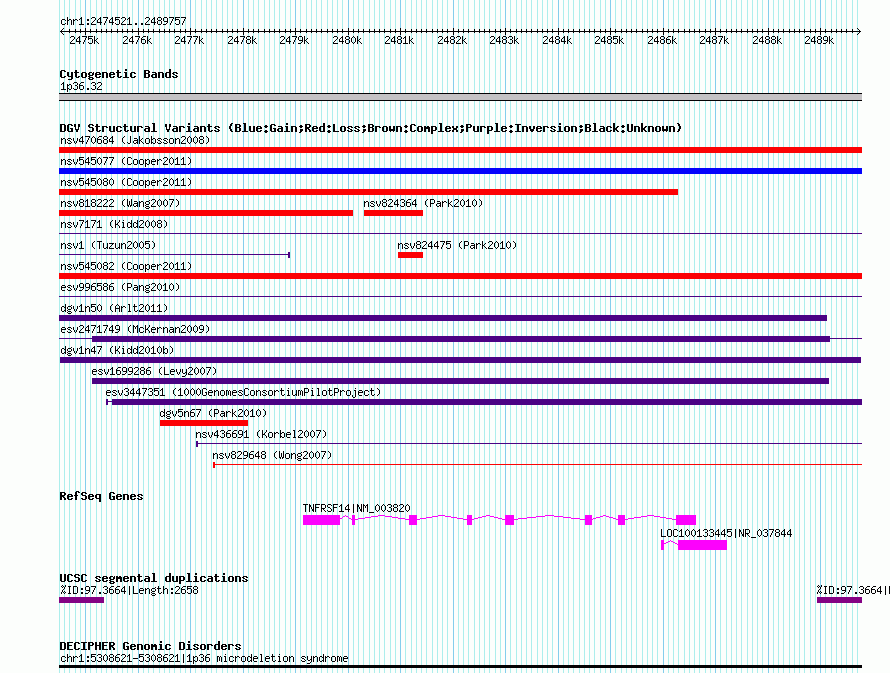Click the 2482k ruler tick
This screenshot has height=673, width=890.
coord(452,40)
